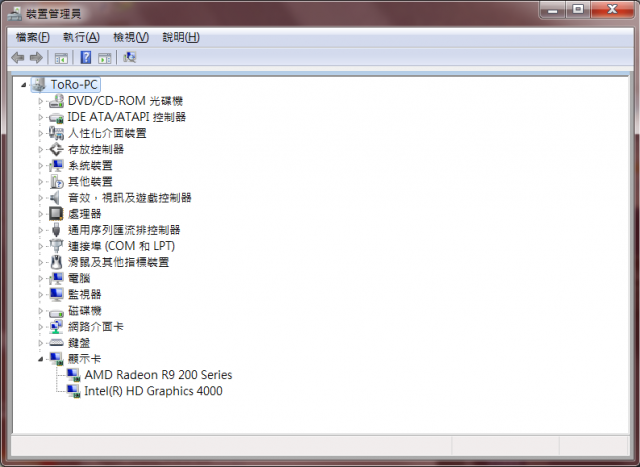Screen dimensions: 640x467
Task: Click the 電腦 category icon
Action: [x=56, y=278]
